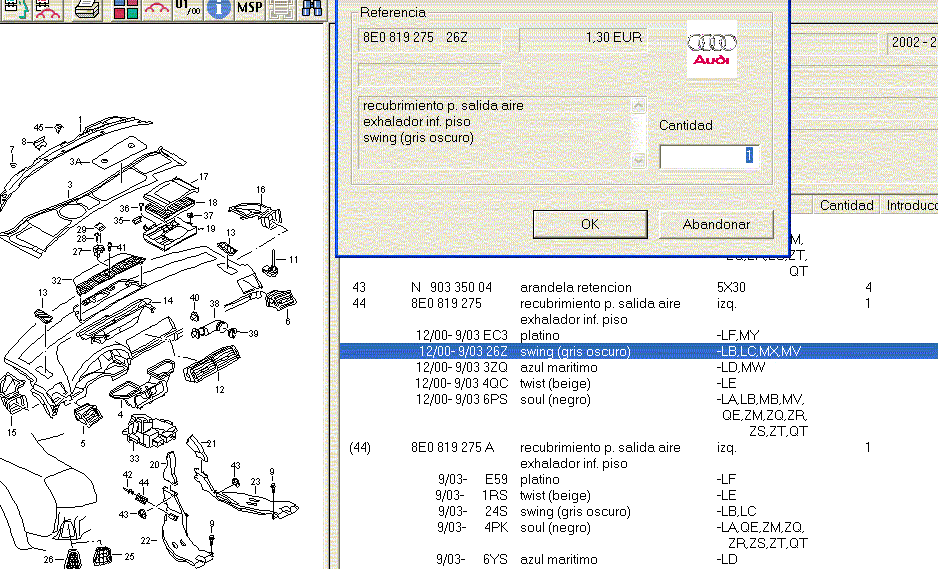Select the 6PS soul (negro) row
The image size is (938, 569).
[638, 400]
